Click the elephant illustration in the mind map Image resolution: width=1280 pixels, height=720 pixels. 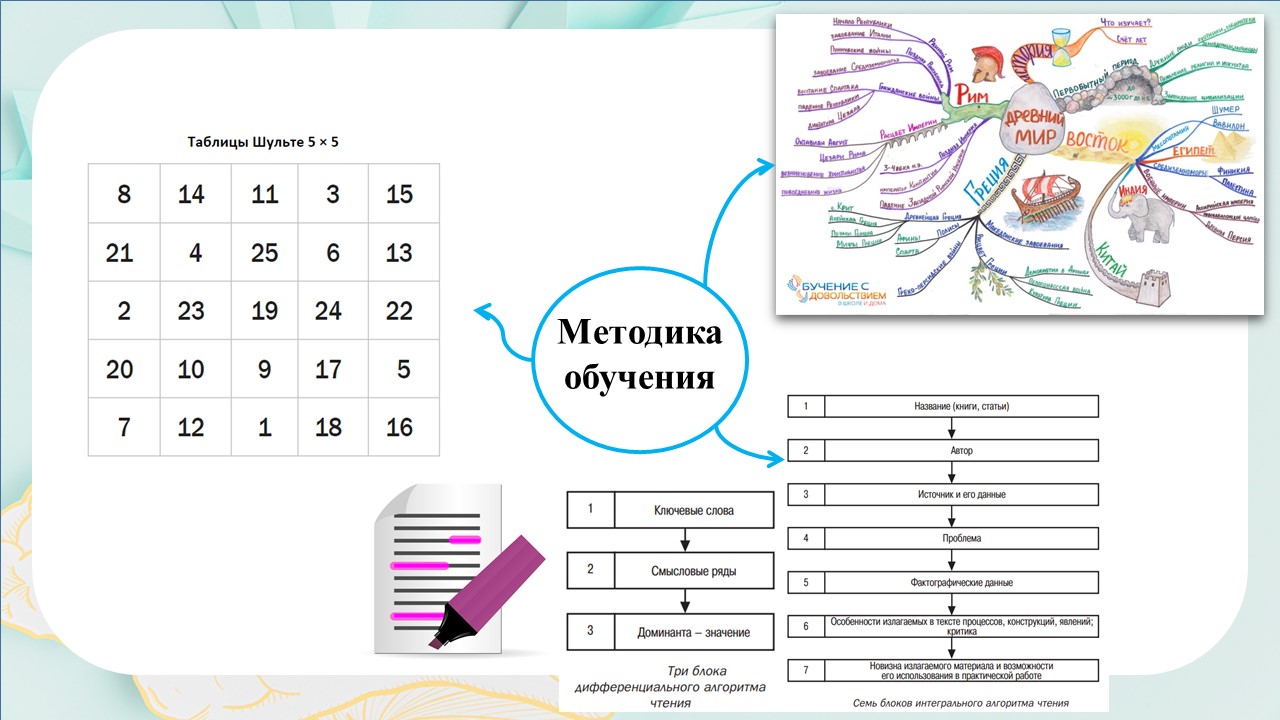pyautogui.click(x=1143, y=216)
